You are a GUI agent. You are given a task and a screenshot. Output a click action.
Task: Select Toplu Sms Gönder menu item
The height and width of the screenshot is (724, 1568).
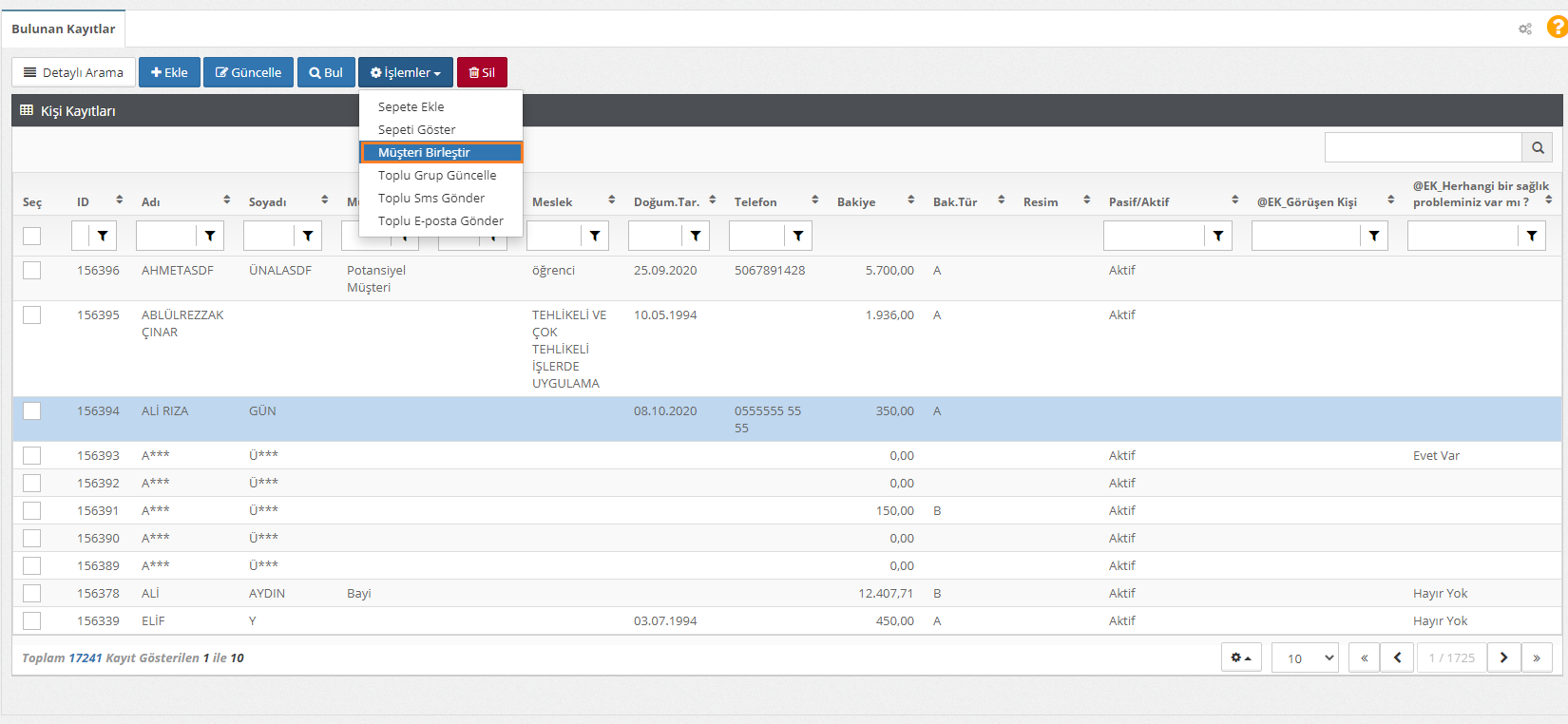431,198
